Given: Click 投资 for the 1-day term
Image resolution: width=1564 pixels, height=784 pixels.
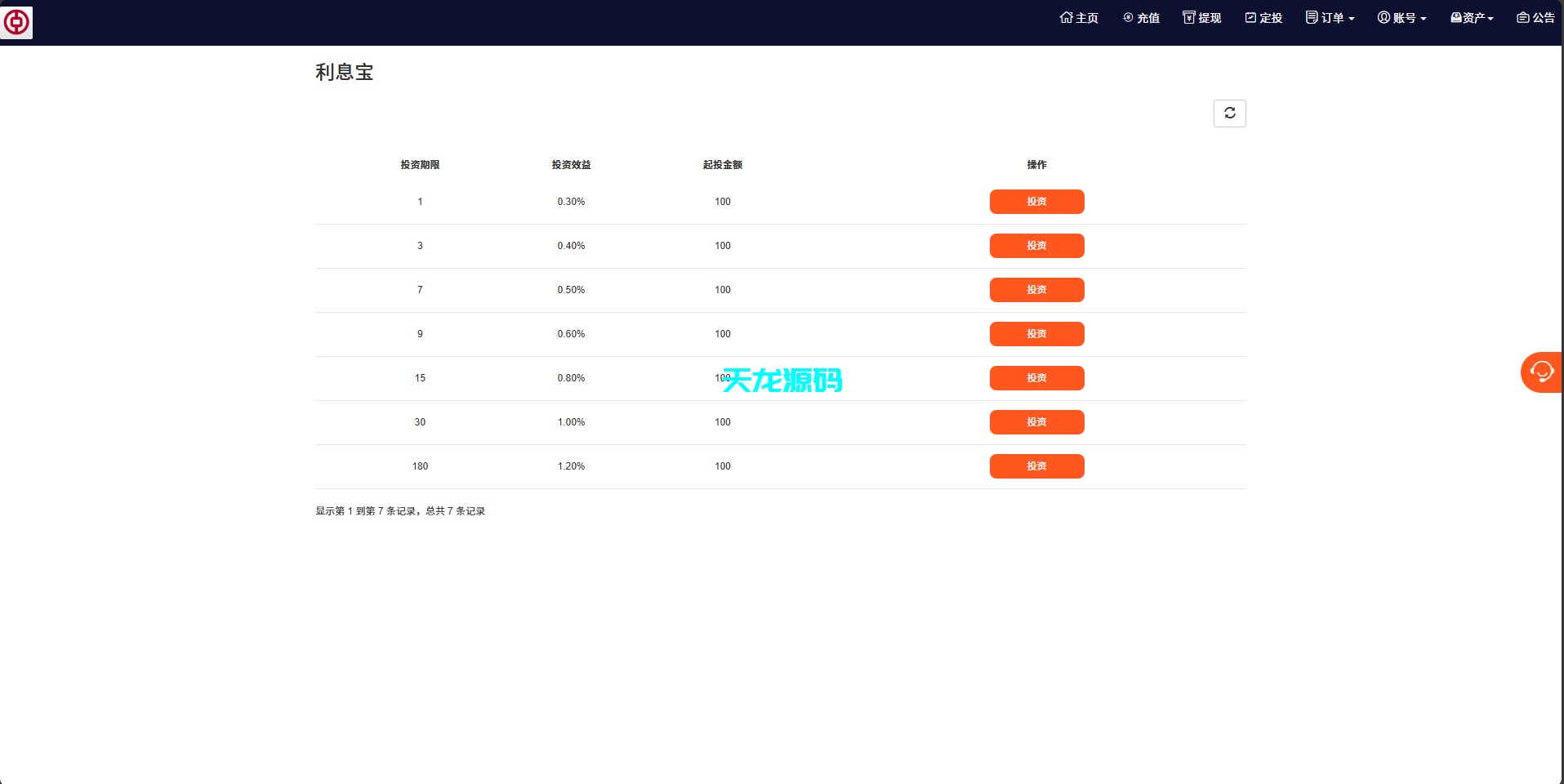Looking at the screenshot, I should tap(1036, 202).
